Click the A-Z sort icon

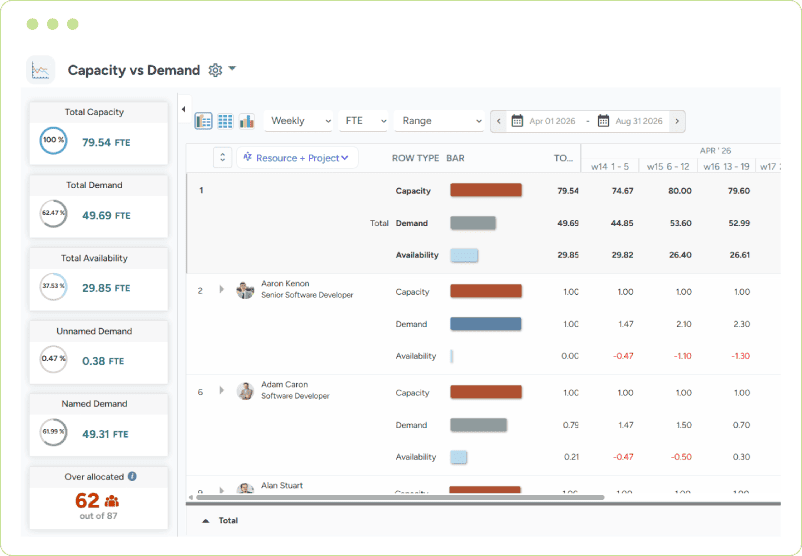pyautogui.click(x=248, y=157)
